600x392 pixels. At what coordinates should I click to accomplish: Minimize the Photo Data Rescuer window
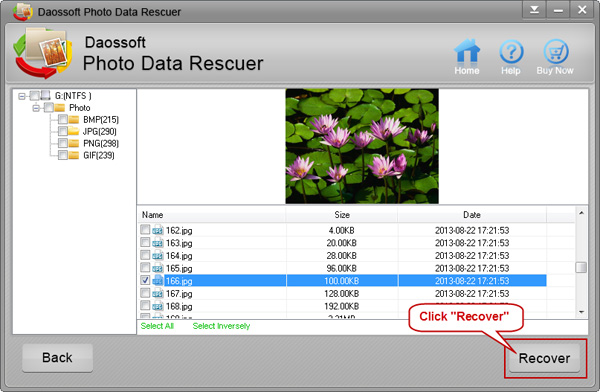coord(558,10)
